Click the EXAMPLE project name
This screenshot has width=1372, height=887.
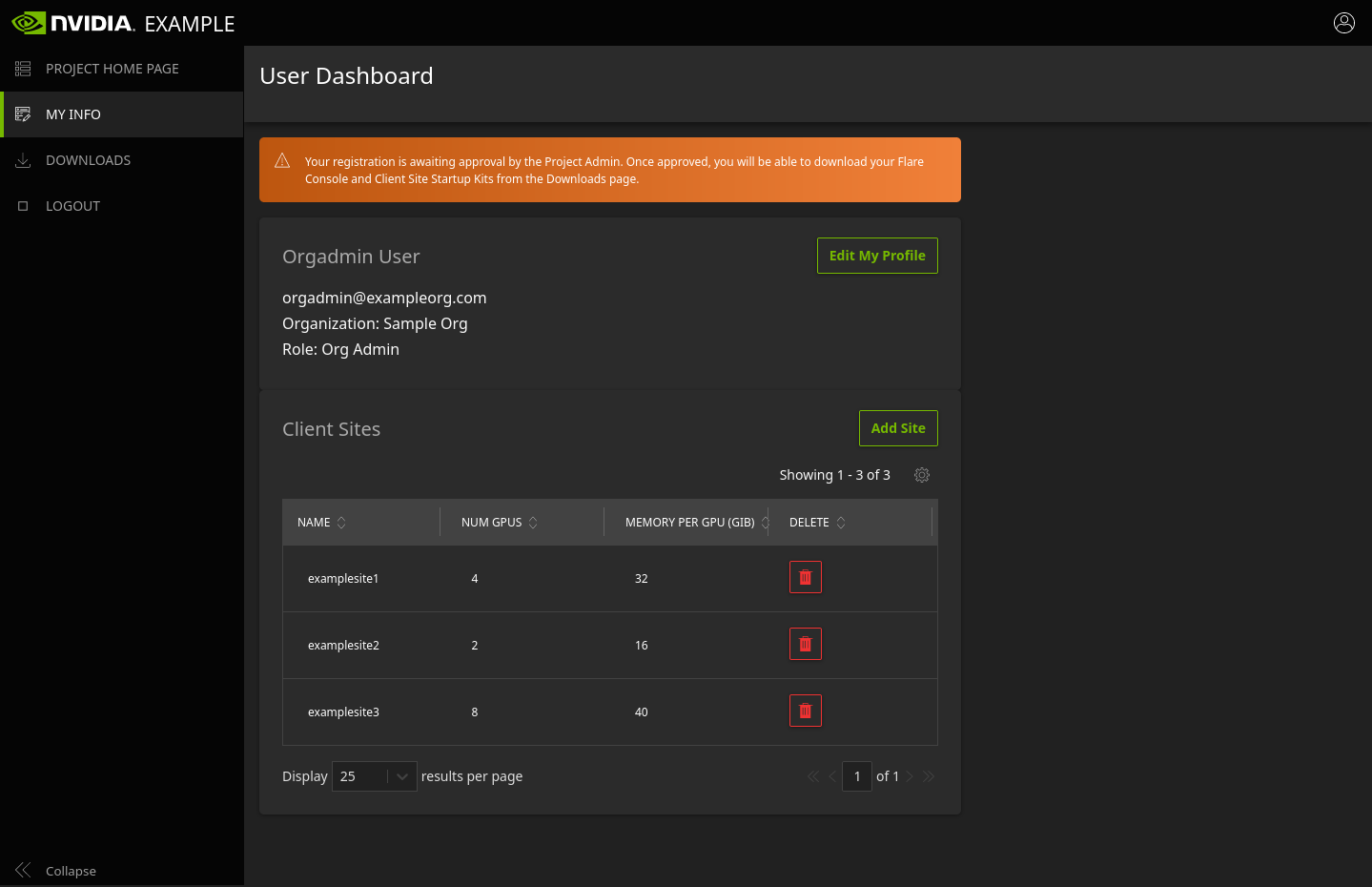point(190,24)
